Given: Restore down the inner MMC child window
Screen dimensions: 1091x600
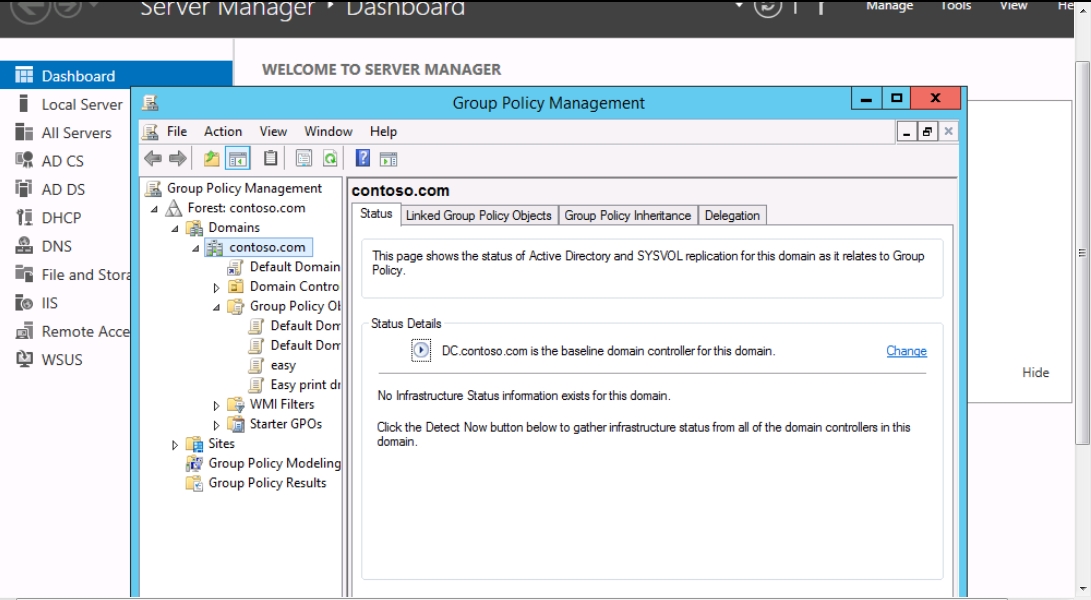Looking at the screenshot, I should (927, 132).
